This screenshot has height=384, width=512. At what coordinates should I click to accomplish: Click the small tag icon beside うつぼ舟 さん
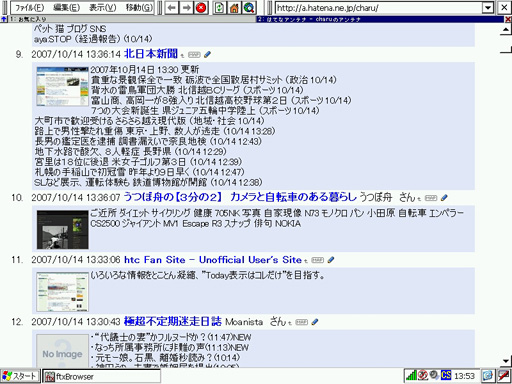tap(431, 198)
